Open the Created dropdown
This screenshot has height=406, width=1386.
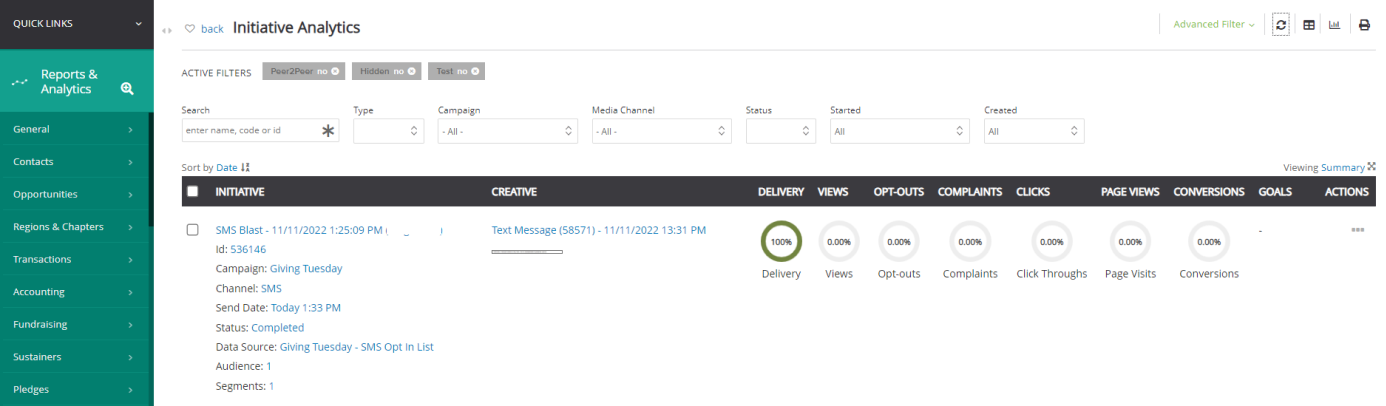pyautogui.click(x=1034, y=131)
